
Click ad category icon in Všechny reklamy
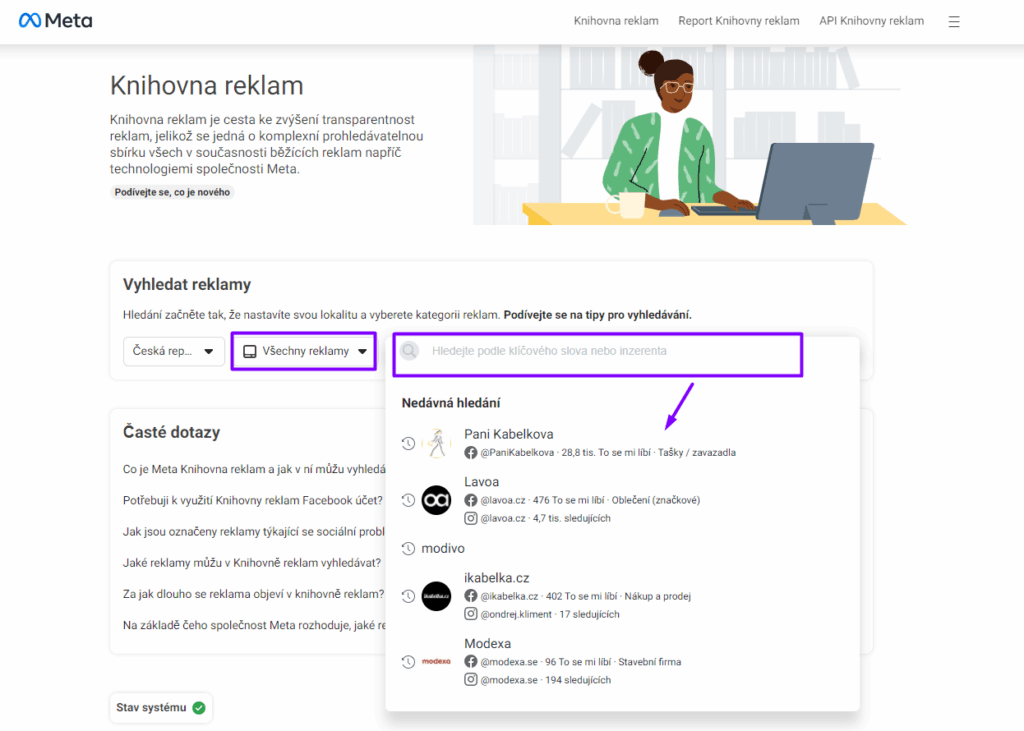(x=249, y=351)
